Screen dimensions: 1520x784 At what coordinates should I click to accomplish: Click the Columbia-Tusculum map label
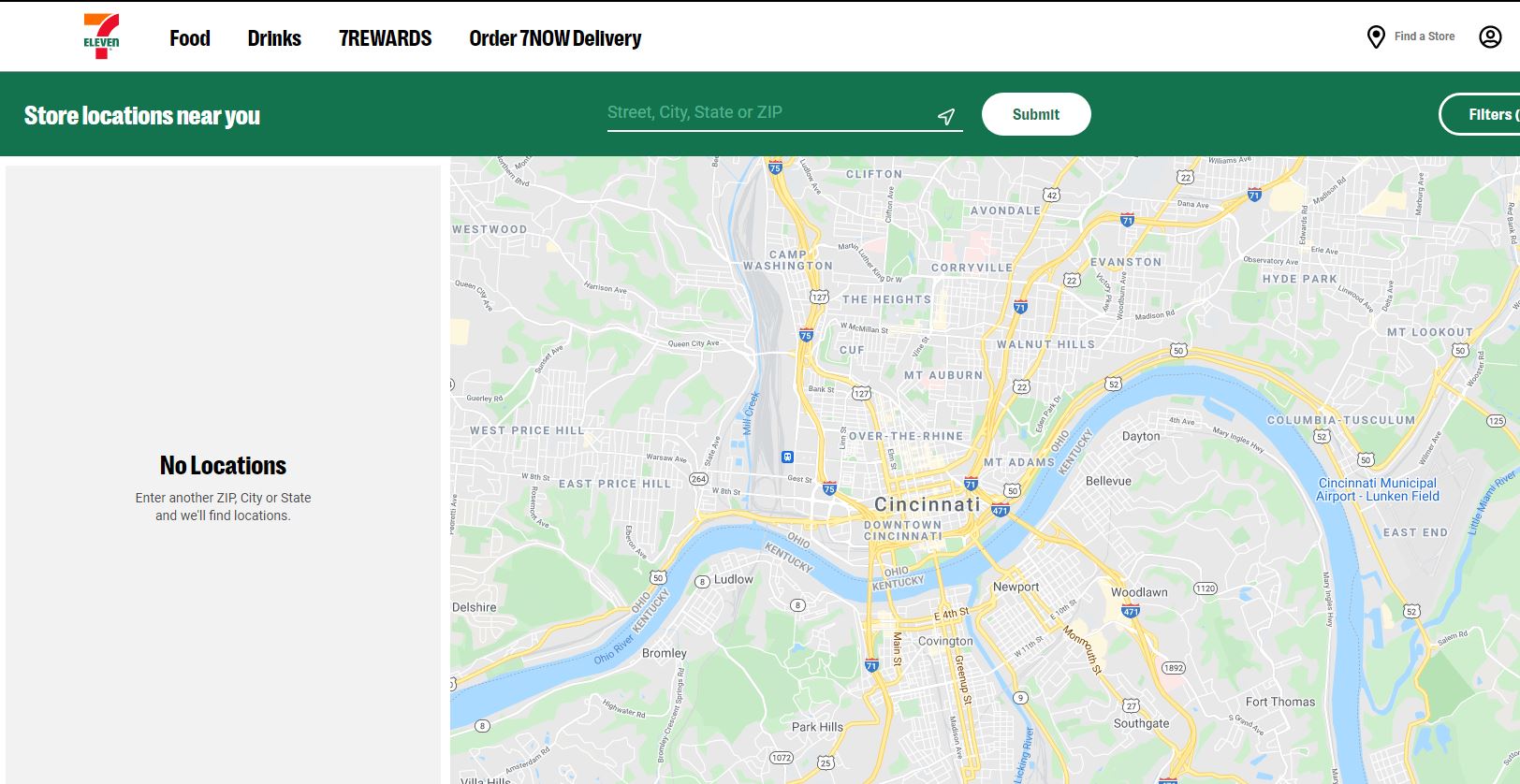(1341, 420)
